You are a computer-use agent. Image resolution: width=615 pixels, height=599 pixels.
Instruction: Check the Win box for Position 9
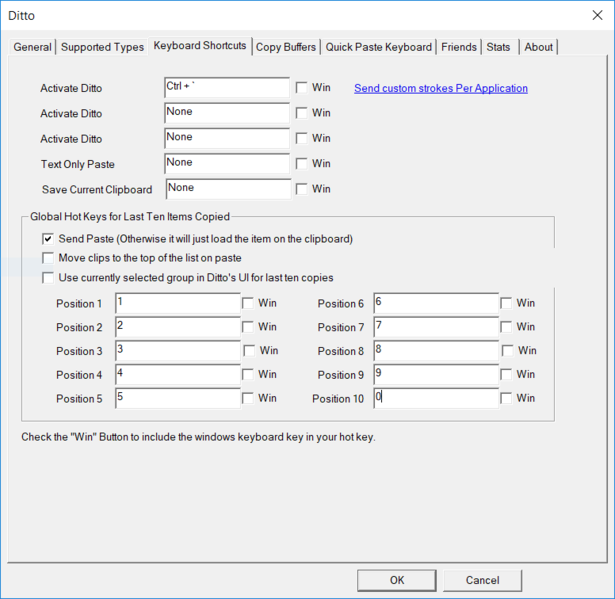tap(506, 375)
